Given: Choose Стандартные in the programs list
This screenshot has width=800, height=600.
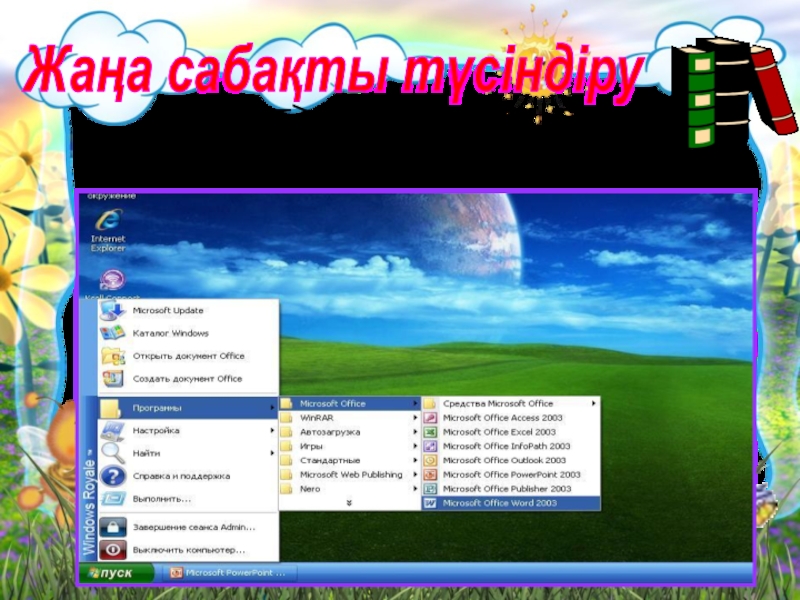Looking at the screenshot, I should [x=330, y=461].
